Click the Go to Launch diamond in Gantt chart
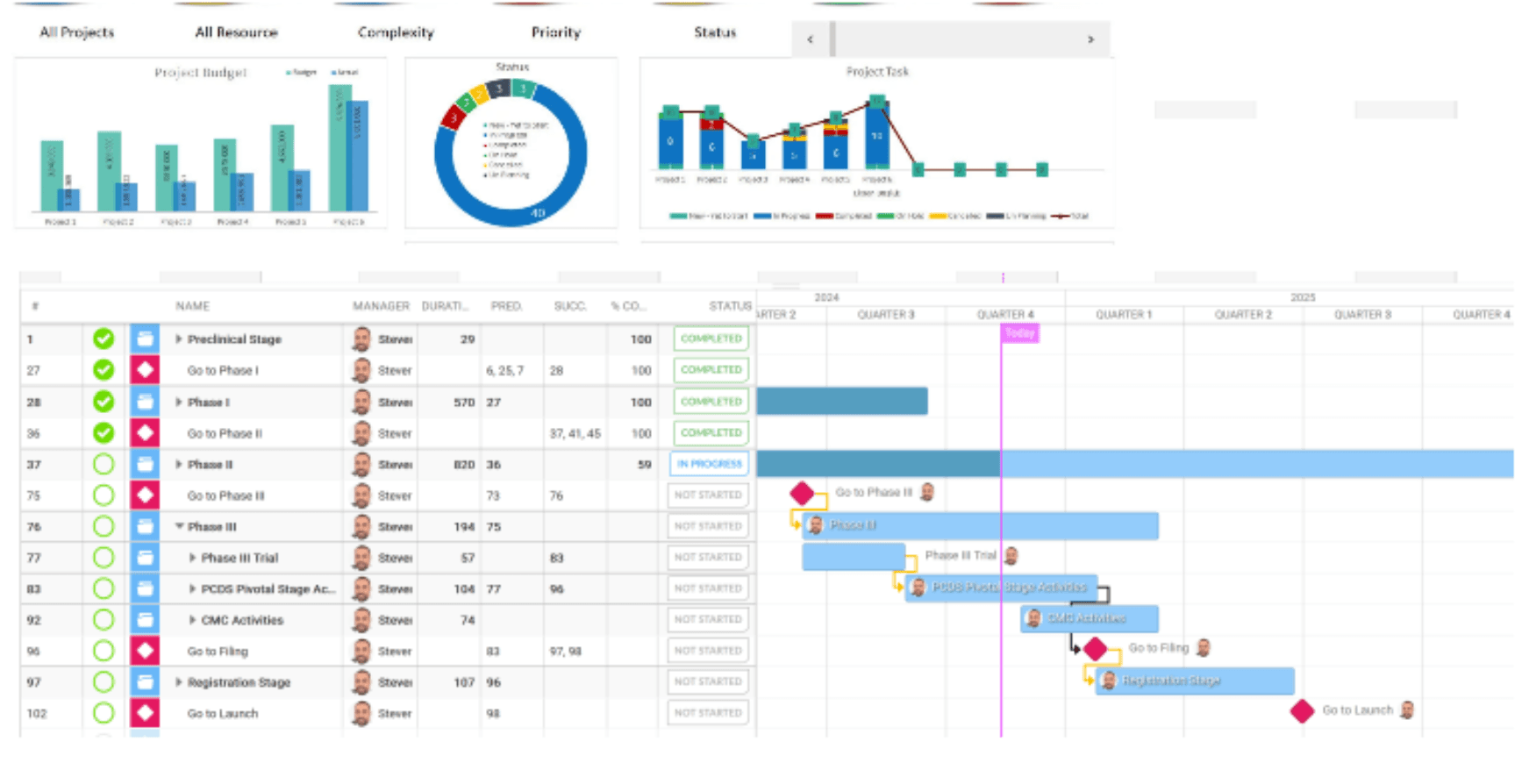The width and height of the screenshot is (1529, 784). [1302, 711]
